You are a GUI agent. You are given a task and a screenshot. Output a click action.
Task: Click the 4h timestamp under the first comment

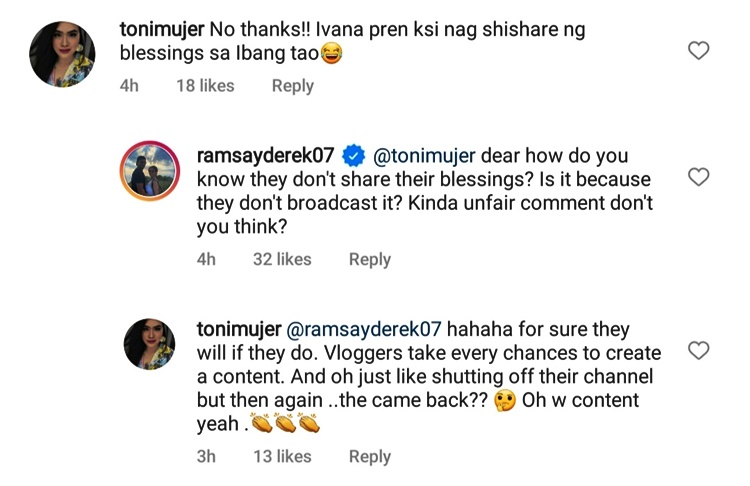129,86
